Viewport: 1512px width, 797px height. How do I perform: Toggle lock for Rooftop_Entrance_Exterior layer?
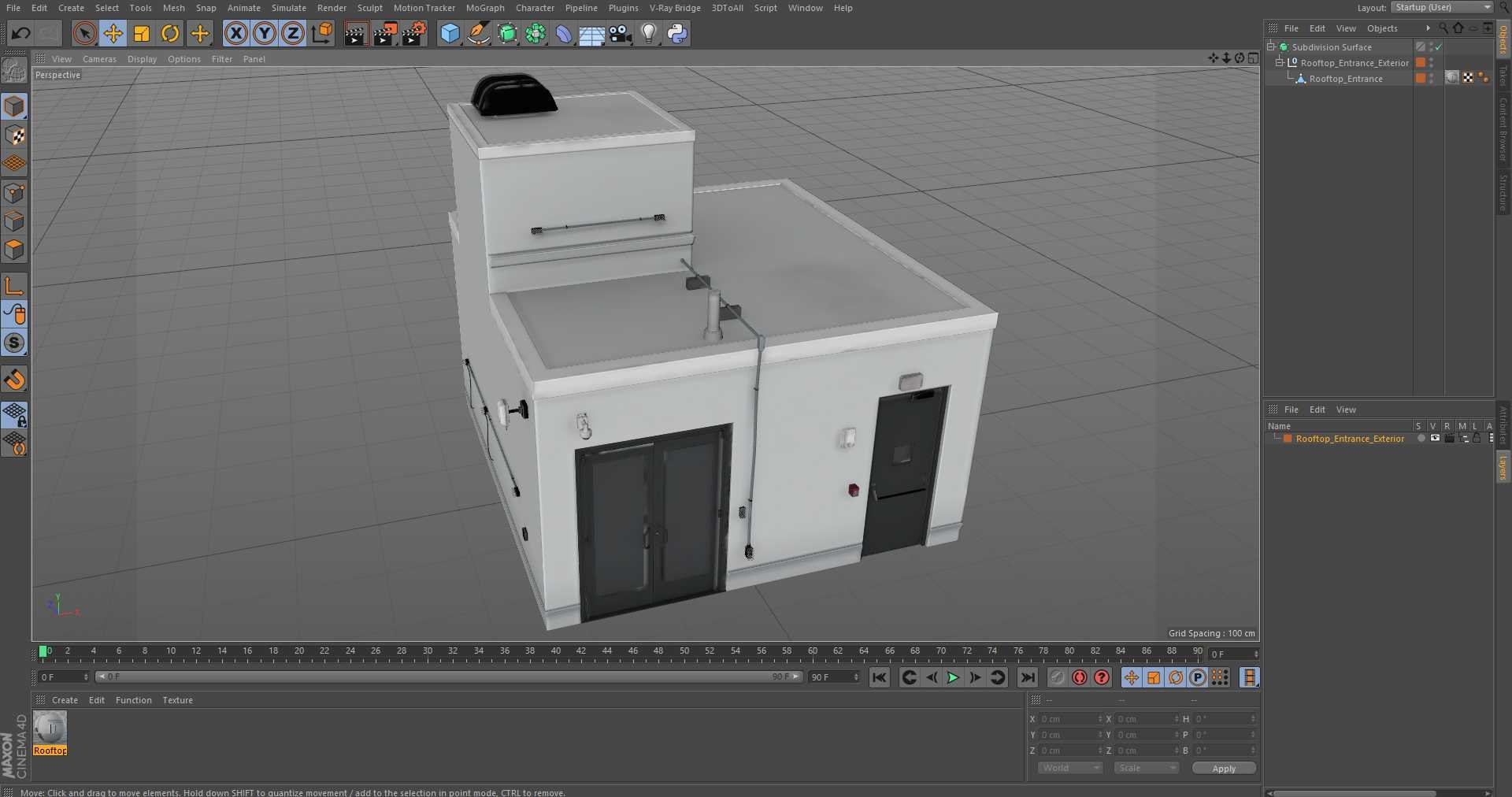[x=1477, y=439]
